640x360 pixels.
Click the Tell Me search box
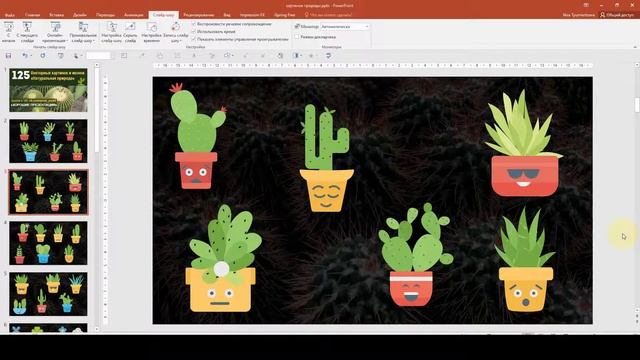click(329, 15)
